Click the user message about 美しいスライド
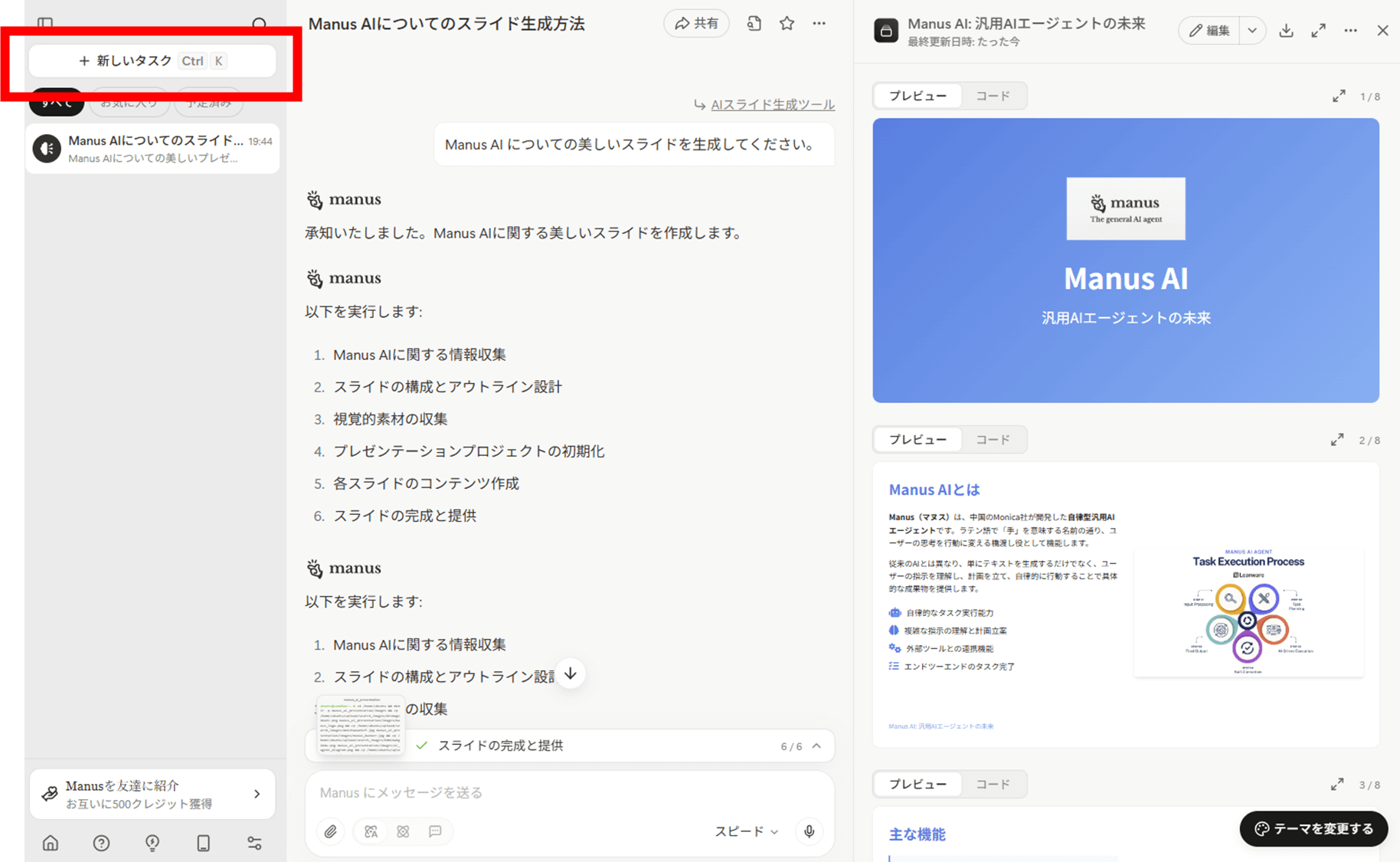 click(634, 144)
